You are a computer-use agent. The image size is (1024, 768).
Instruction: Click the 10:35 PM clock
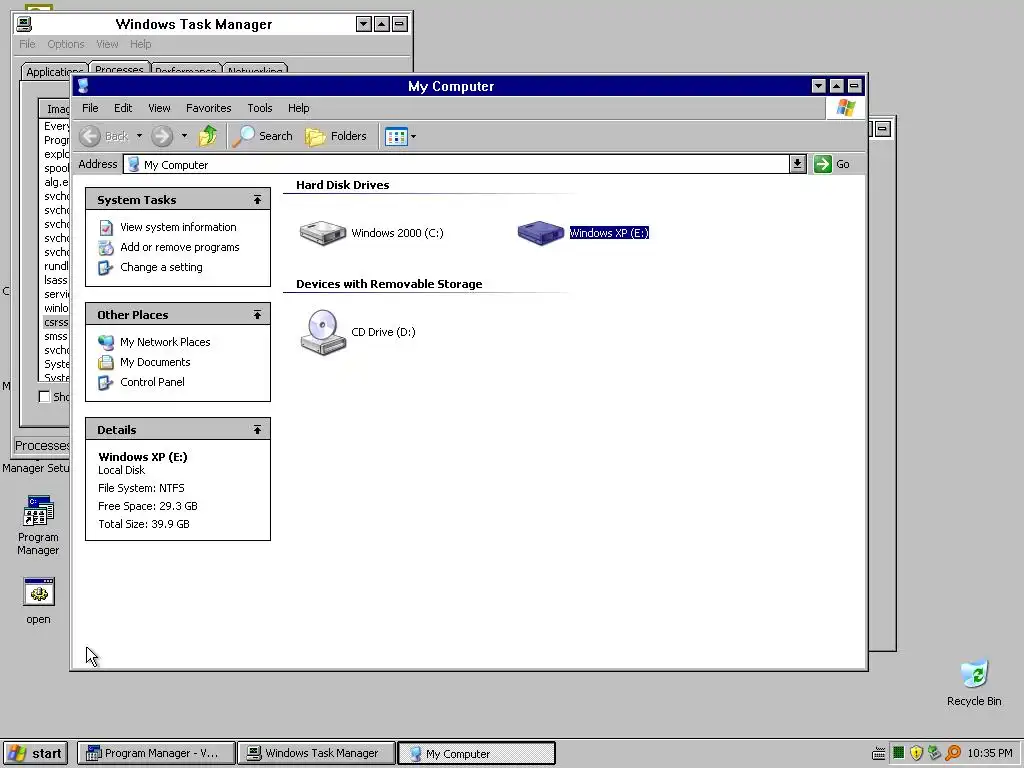coord(990,753)
